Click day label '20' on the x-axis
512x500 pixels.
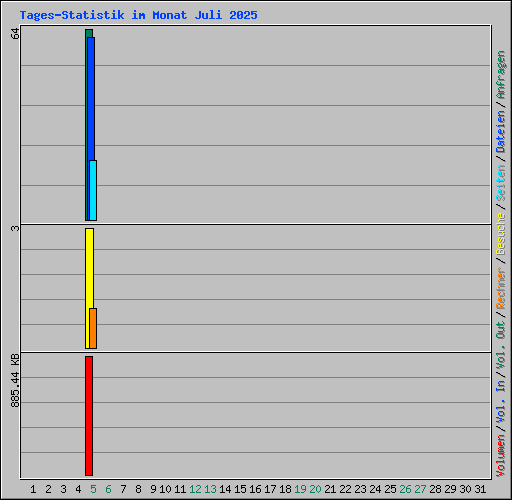pos(315,489)
